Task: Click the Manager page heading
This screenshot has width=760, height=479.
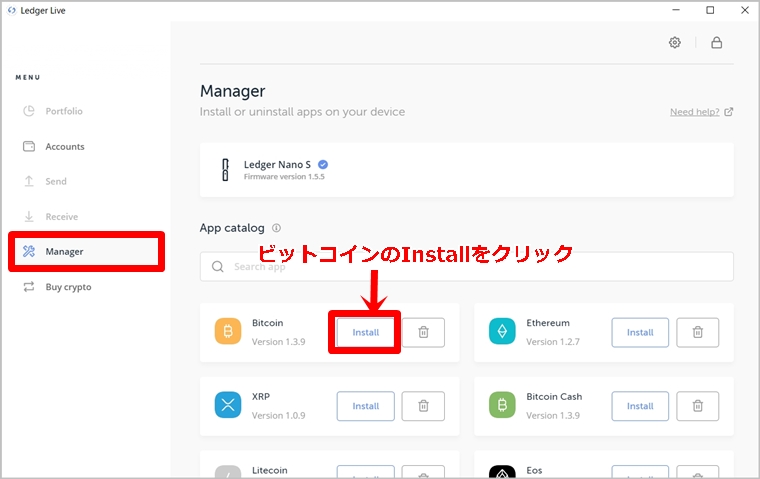Action: tap(233, 91)
